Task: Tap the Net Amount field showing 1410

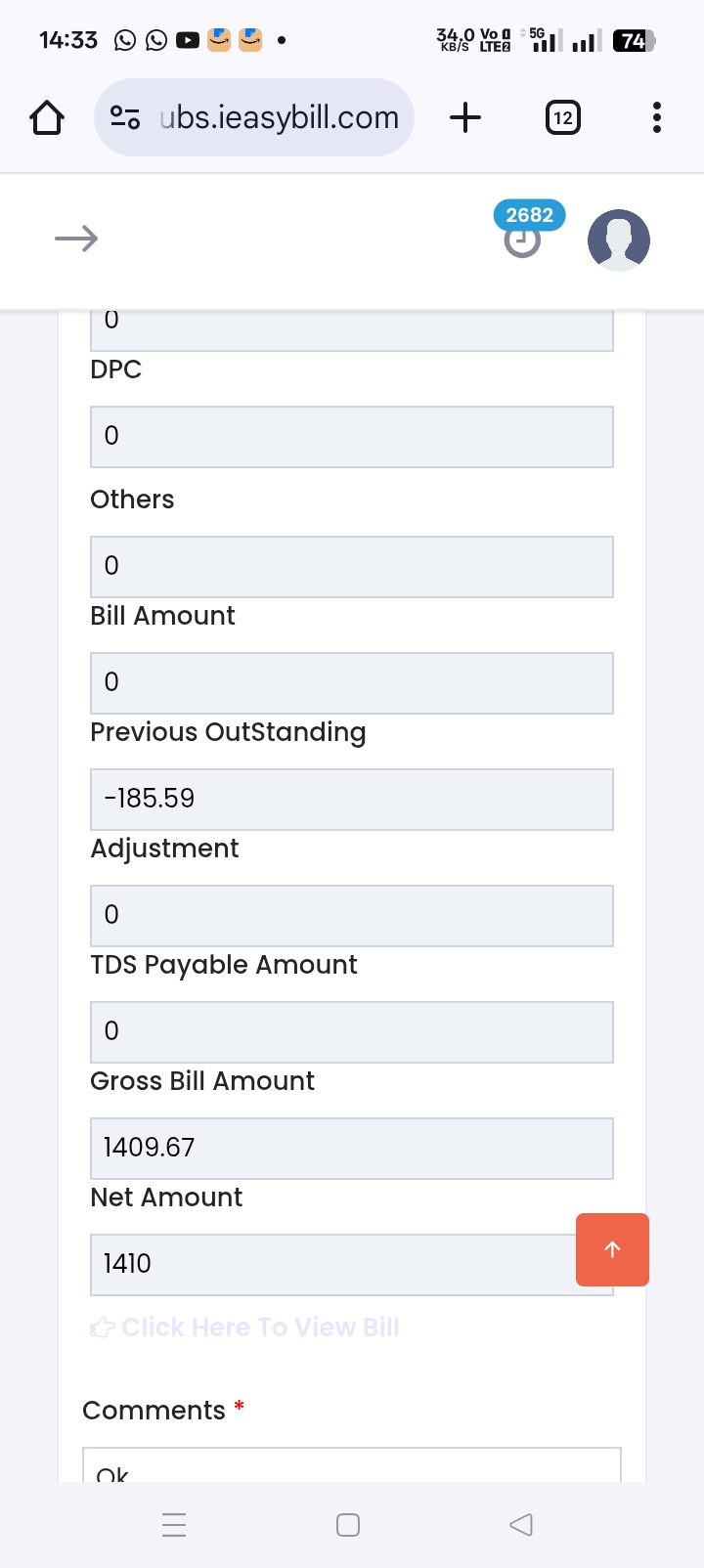Action: click(332, 1264)
